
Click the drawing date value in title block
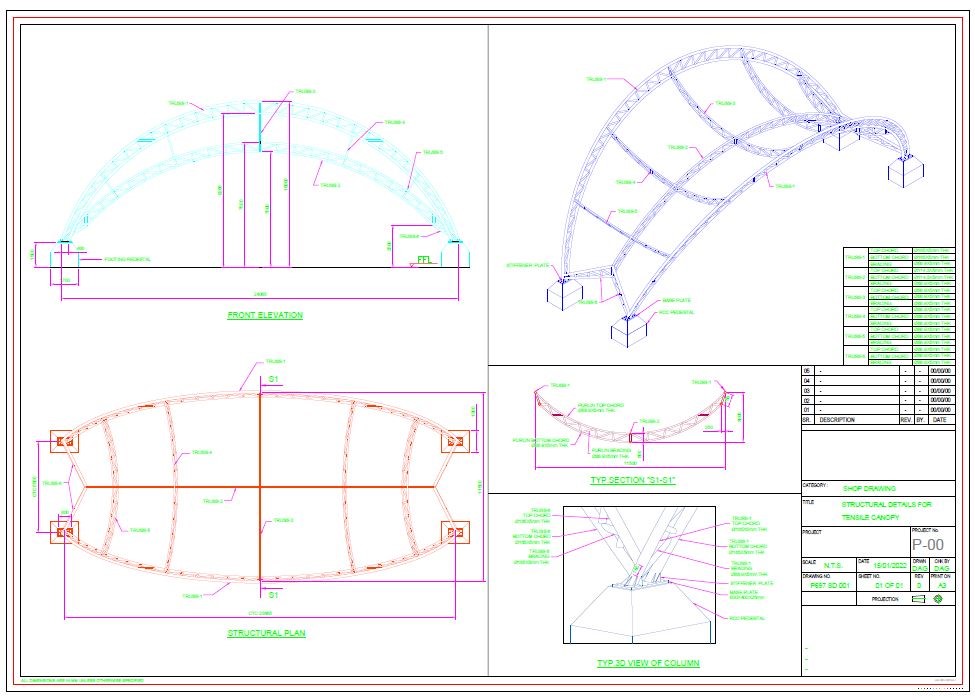pos(888,567)
